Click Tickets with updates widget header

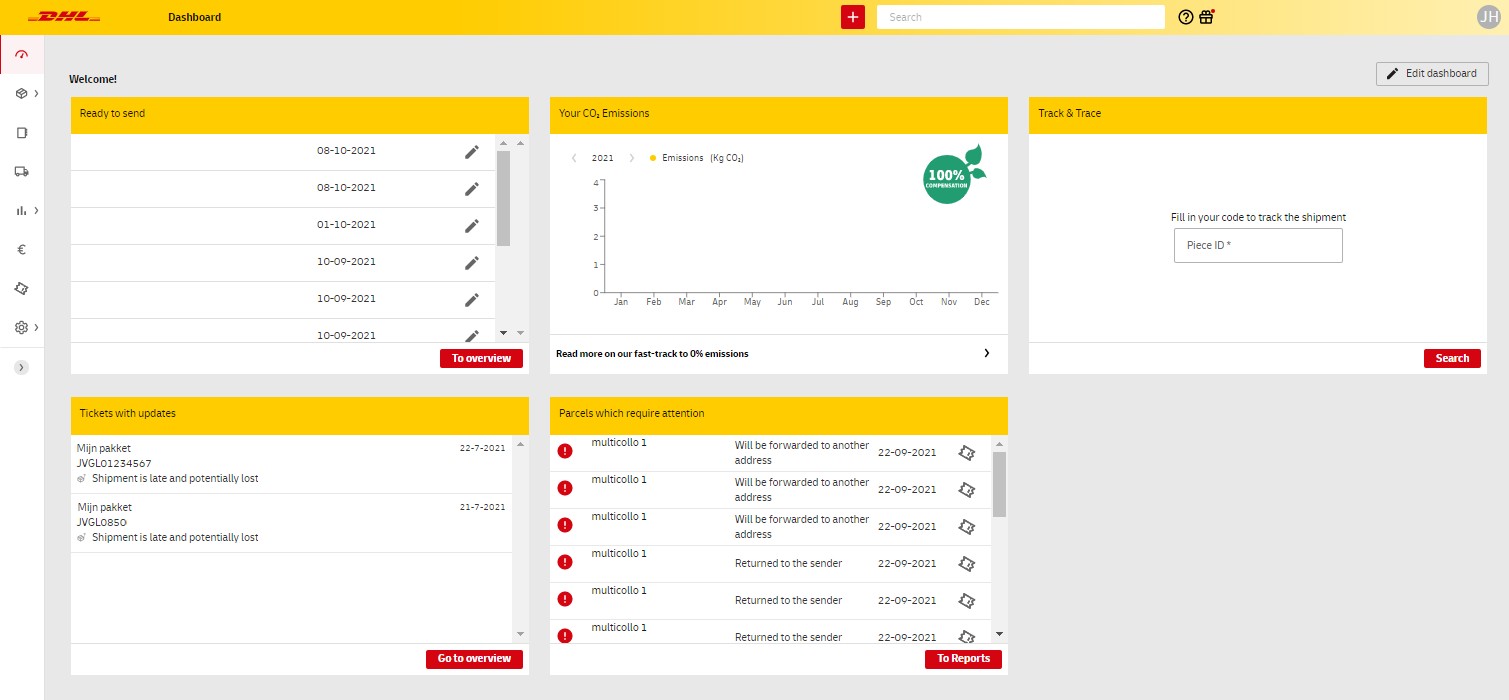tap(300, 414)
